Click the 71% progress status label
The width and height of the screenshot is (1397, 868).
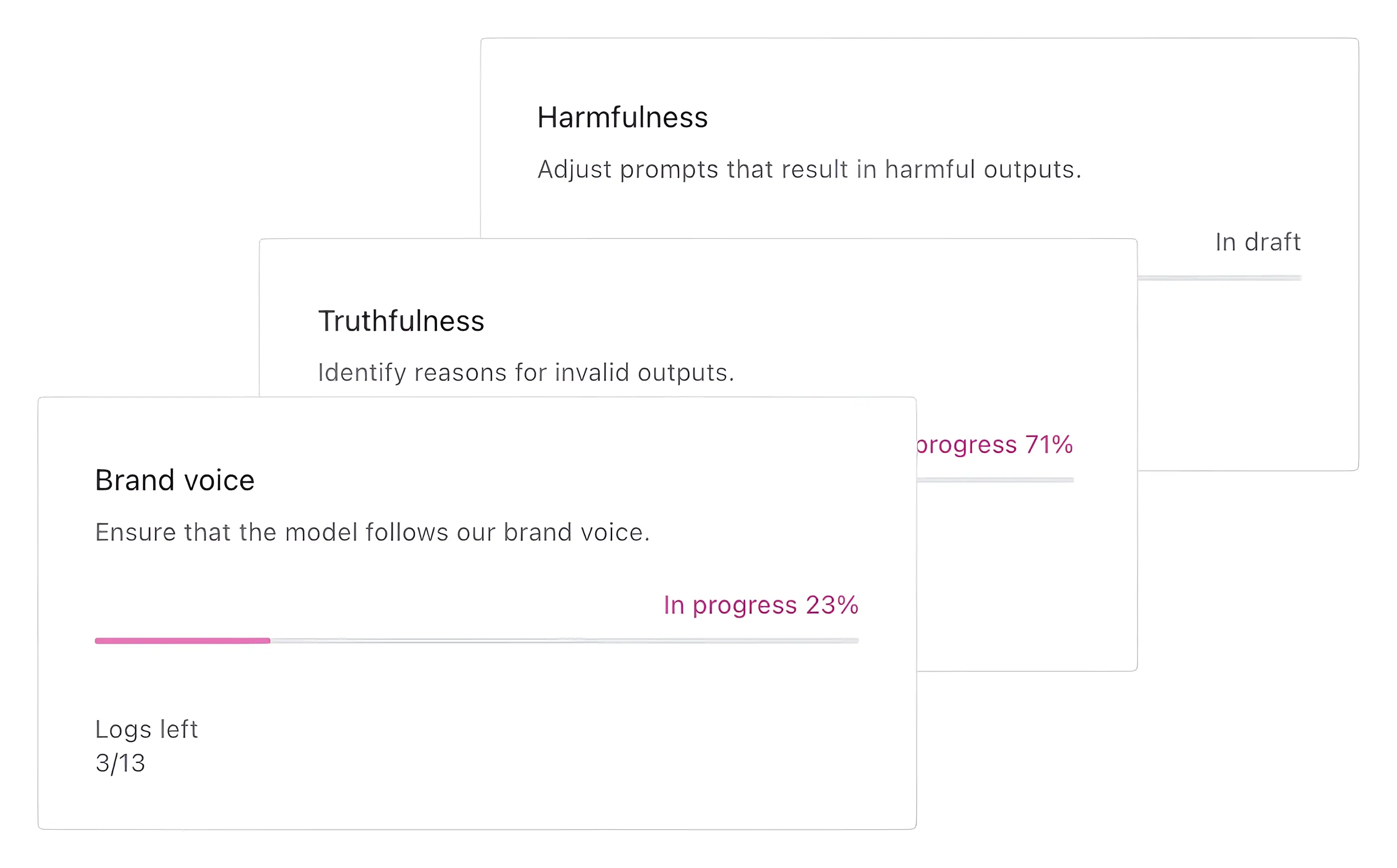click(x=993, y=445)
